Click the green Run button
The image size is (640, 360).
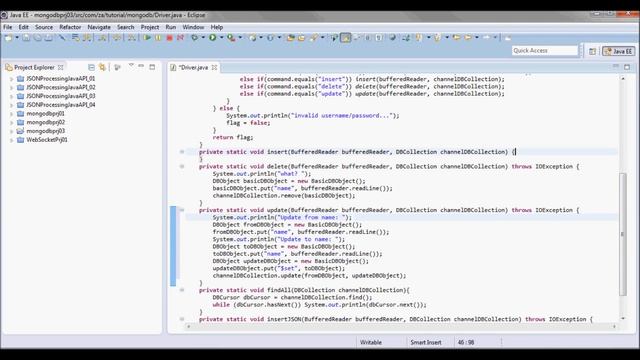(213, 38)
